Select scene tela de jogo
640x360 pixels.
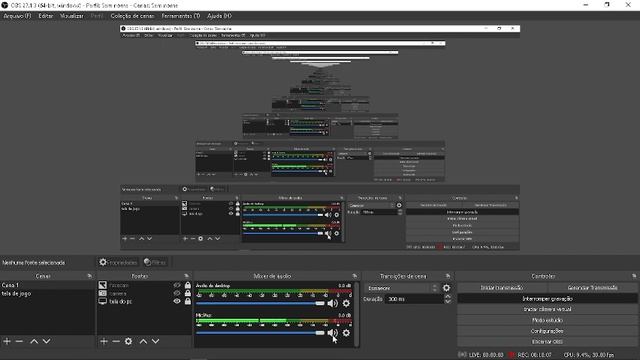(x=47, y=293)
